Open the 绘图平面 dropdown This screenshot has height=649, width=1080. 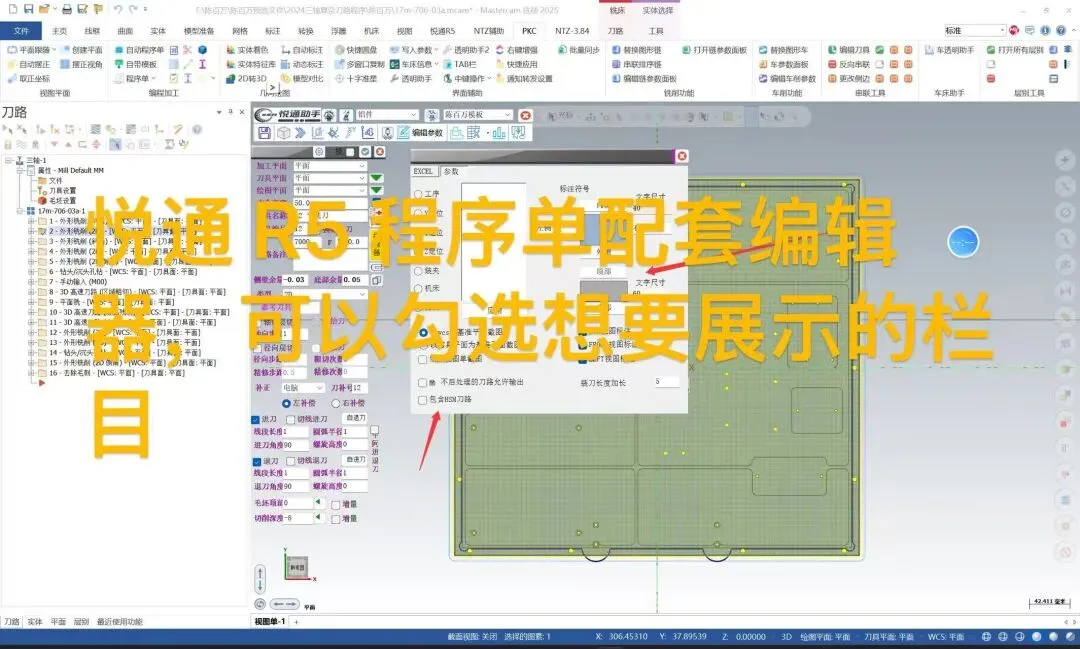pos(330,191)
